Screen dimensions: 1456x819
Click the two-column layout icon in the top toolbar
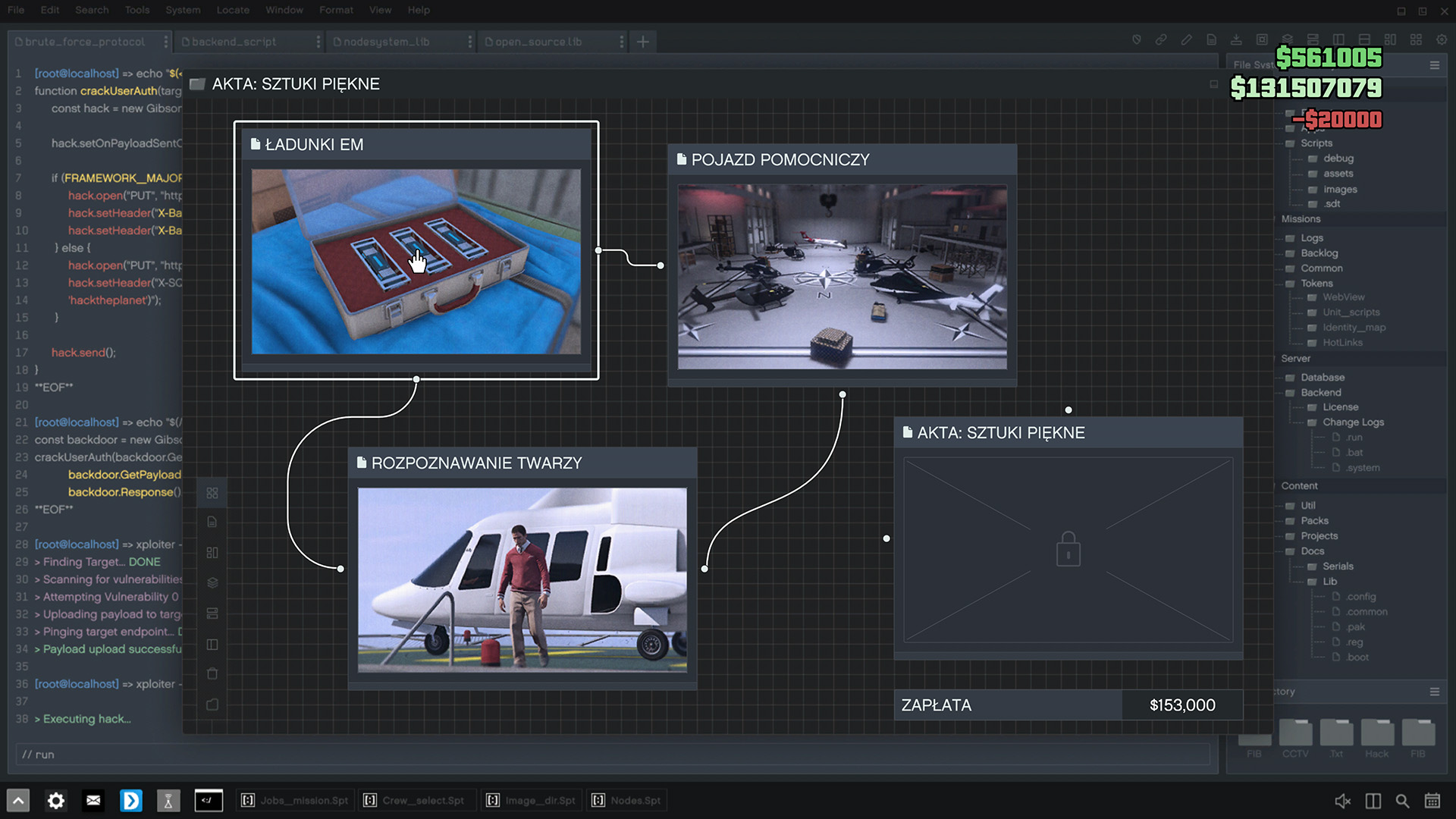(1338, 39)
